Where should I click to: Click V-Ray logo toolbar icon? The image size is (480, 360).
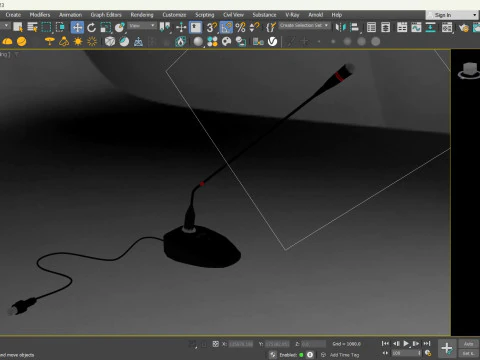pos(272,41)
